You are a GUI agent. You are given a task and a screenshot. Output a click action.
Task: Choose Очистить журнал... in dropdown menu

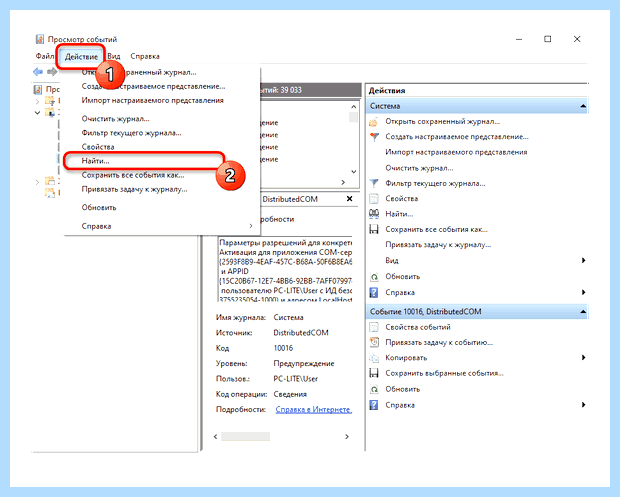click(161, 119)
